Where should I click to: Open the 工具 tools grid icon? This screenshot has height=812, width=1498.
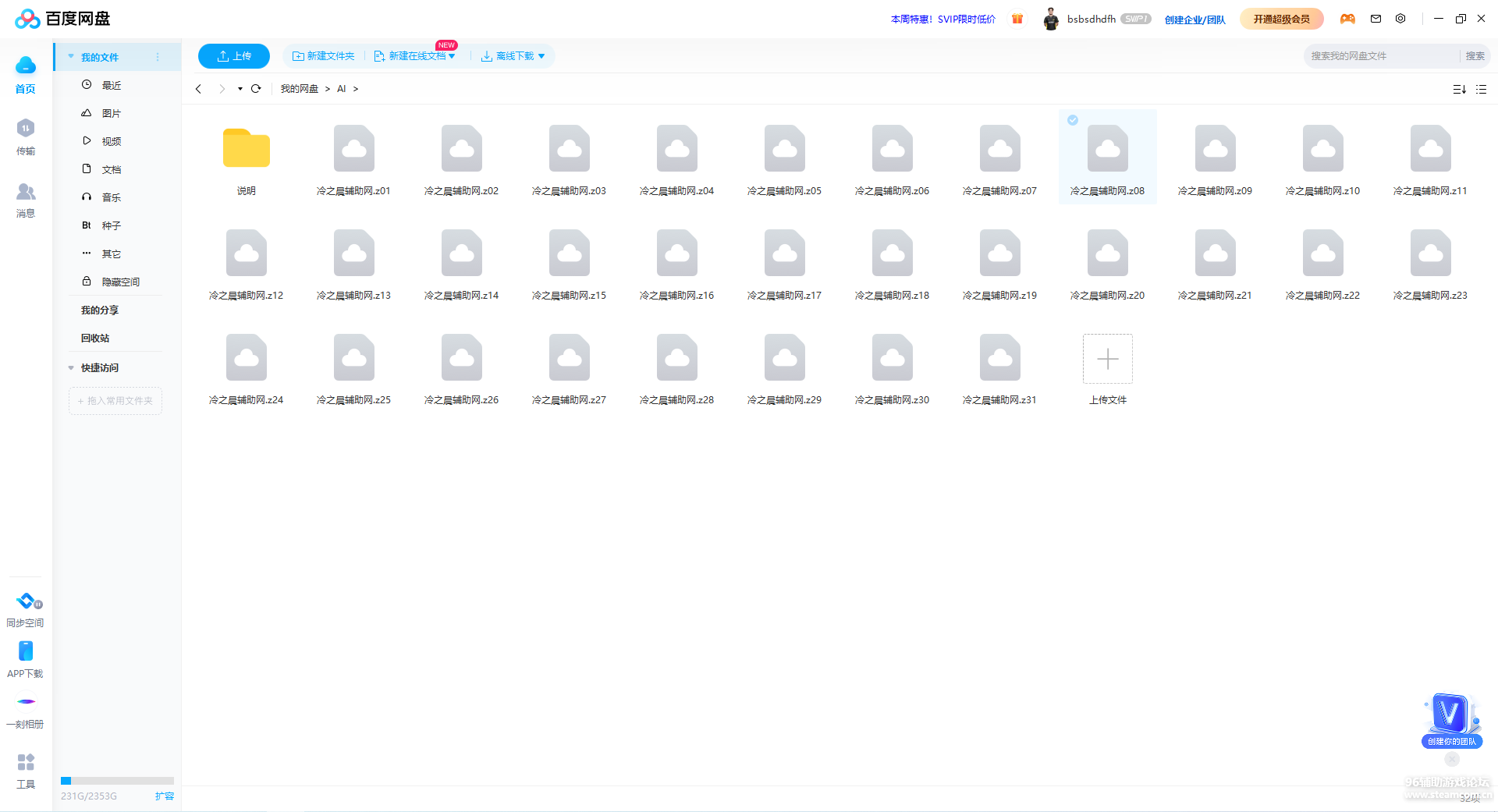tap(26, 762)
